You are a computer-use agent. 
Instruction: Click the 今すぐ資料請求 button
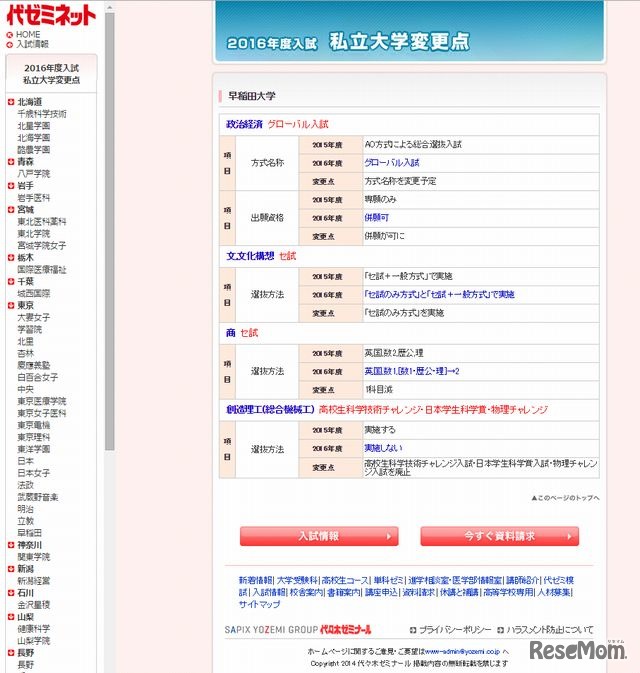tap(500, 536)
